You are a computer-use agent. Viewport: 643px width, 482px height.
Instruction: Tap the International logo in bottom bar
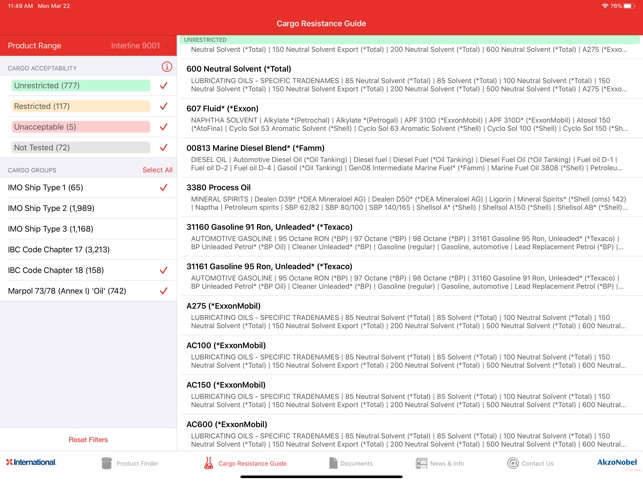pyautogui.click(x=31, y=462)
